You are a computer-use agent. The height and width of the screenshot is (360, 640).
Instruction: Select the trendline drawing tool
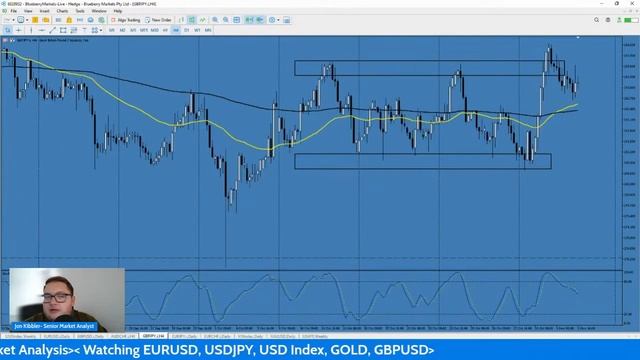[52, 30]
